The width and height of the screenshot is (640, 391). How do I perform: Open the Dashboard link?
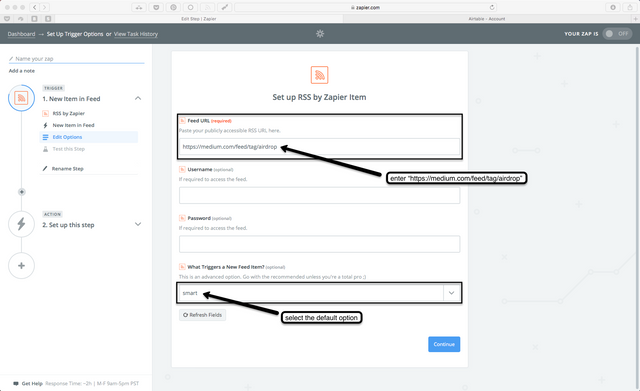pos(21,34)
